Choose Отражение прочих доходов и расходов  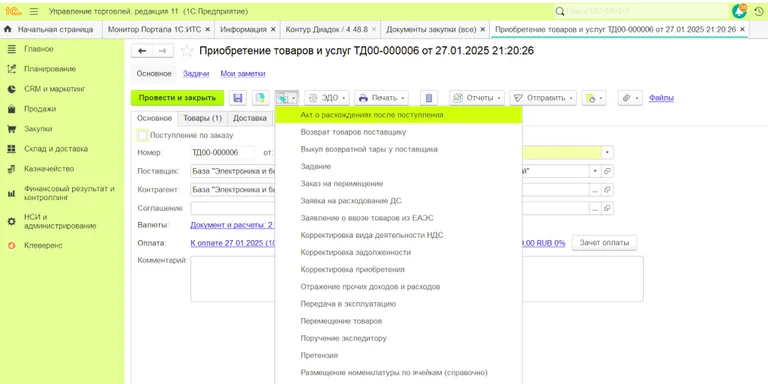(x=399, y=287)
